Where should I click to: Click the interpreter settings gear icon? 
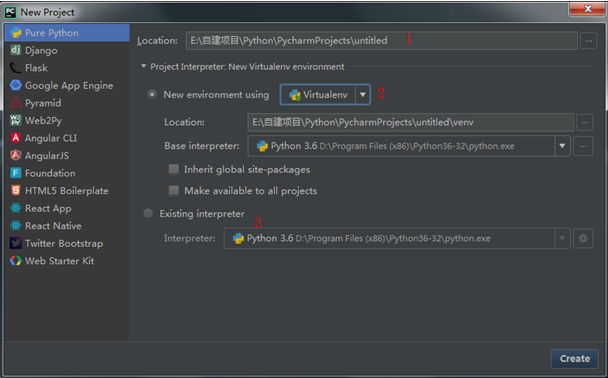pos(583,238)
